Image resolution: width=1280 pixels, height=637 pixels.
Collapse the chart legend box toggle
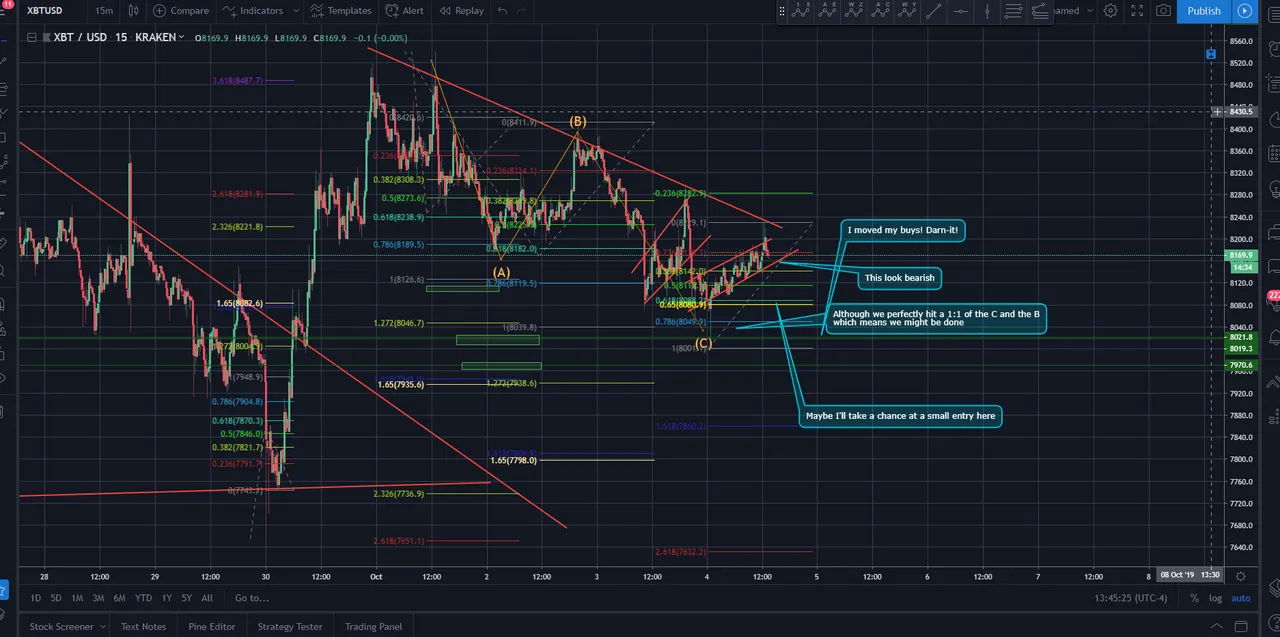pyautogui.click(x=32, y=37)
